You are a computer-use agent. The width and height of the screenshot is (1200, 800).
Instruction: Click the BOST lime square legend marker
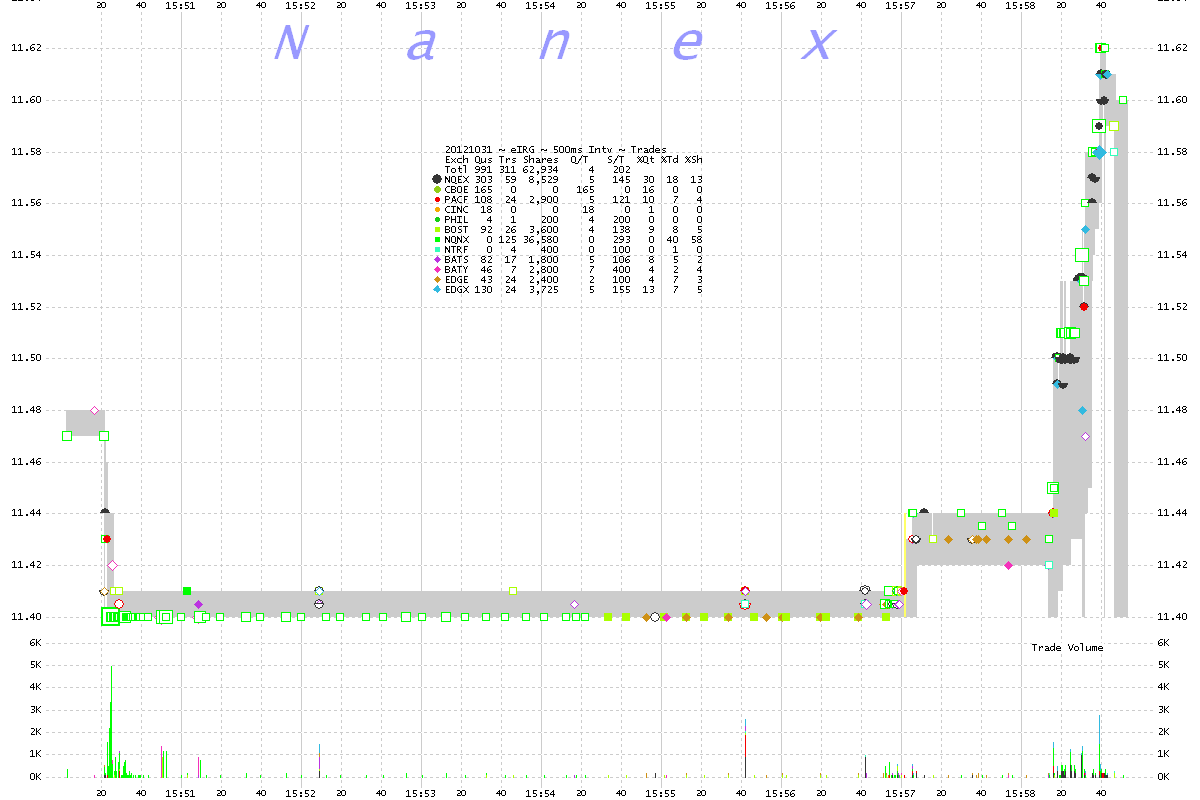click(x=437, y=229)
